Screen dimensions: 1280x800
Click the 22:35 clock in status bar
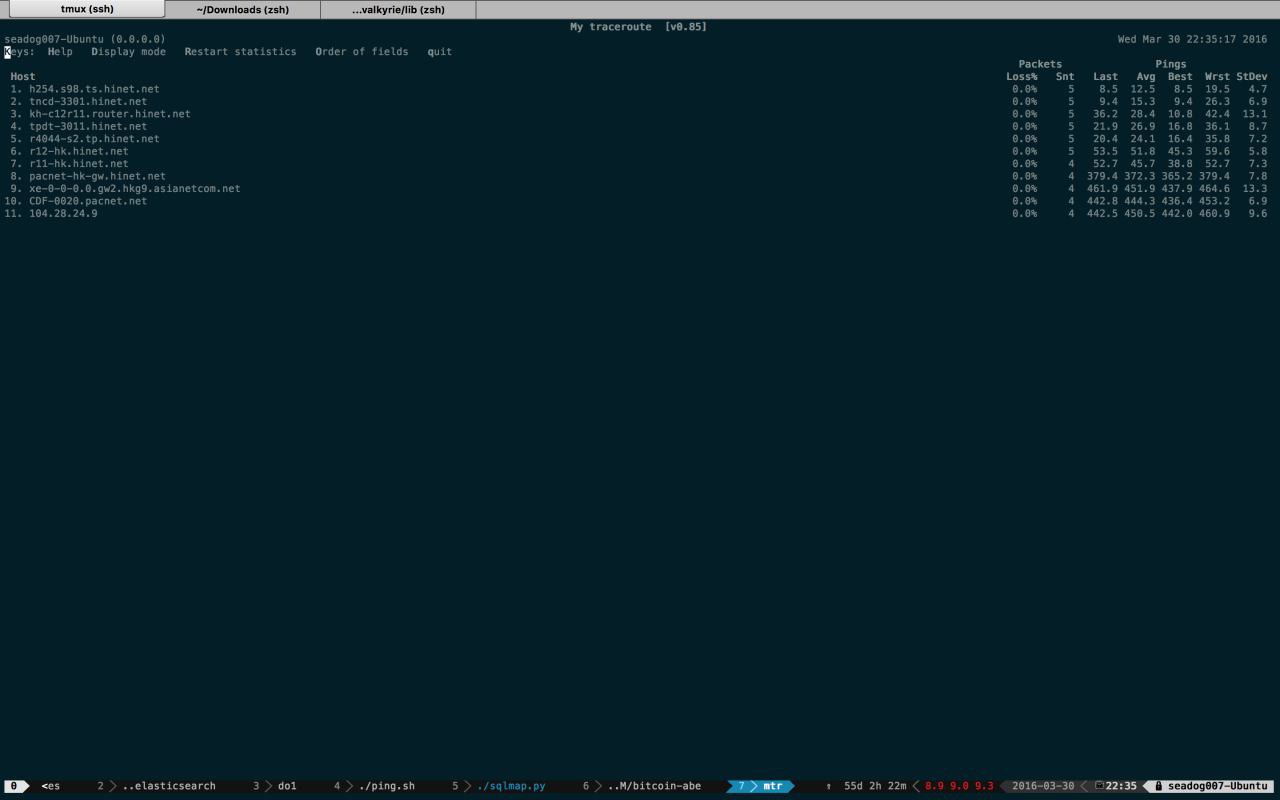tap(1121, 786)
